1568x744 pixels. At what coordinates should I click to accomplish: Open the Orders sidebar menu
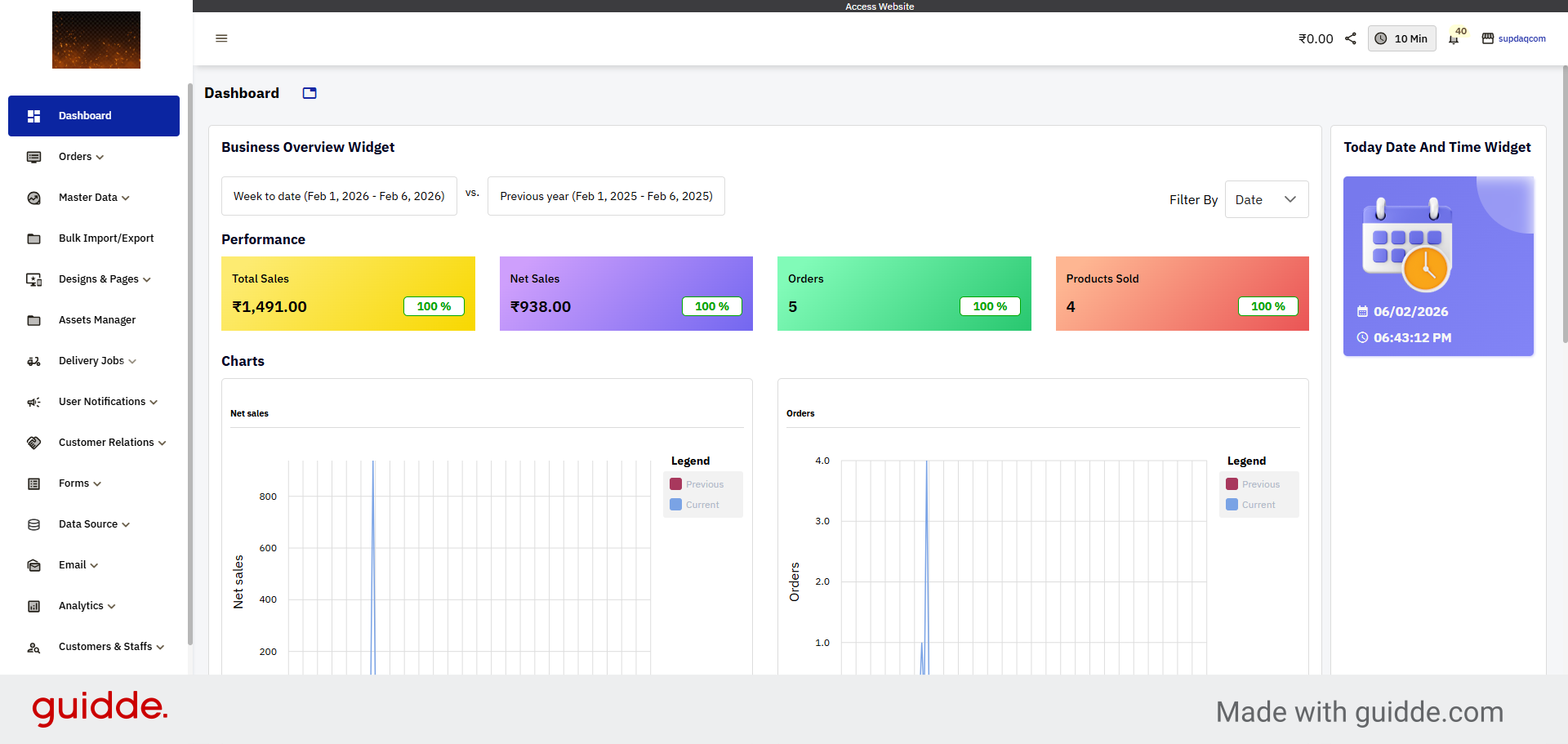coord(80,157)
